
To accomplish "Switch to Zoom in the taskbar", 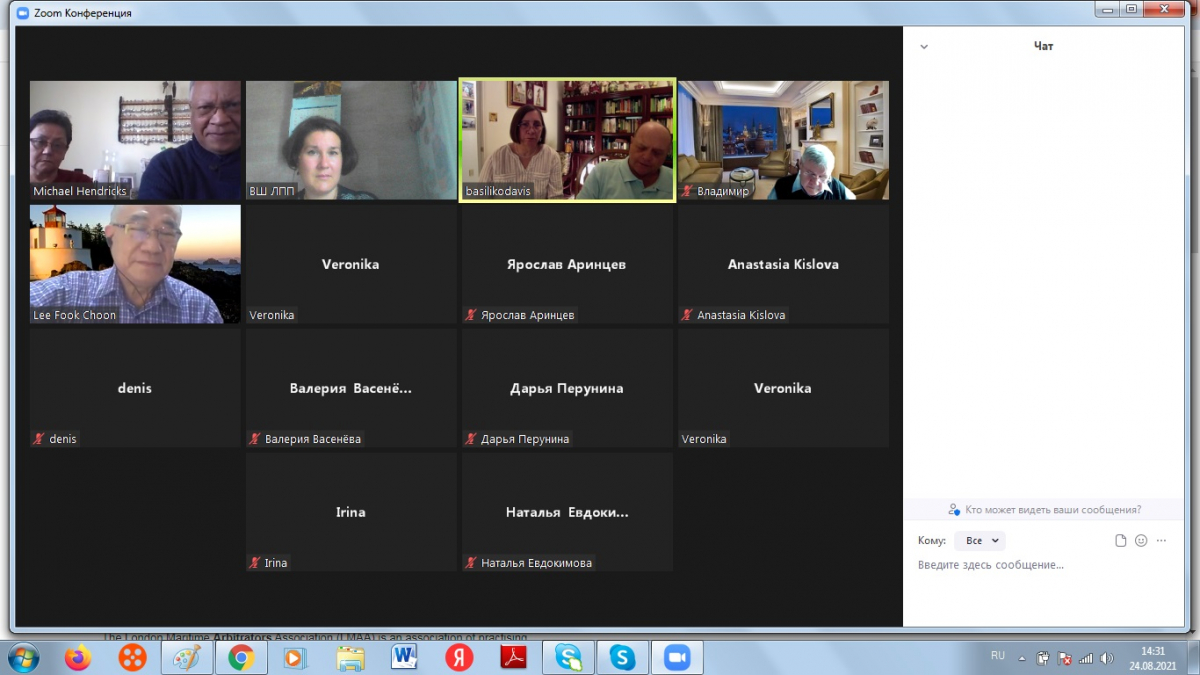I will point(677,658).
